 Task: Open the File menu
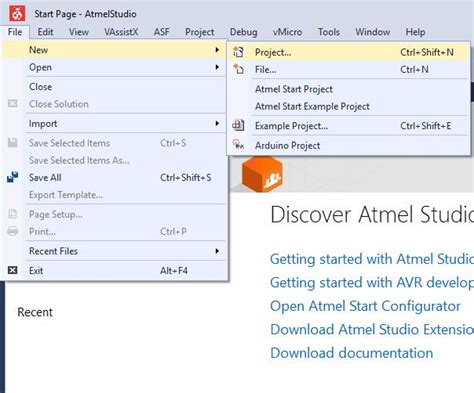[x=15, y=32]
